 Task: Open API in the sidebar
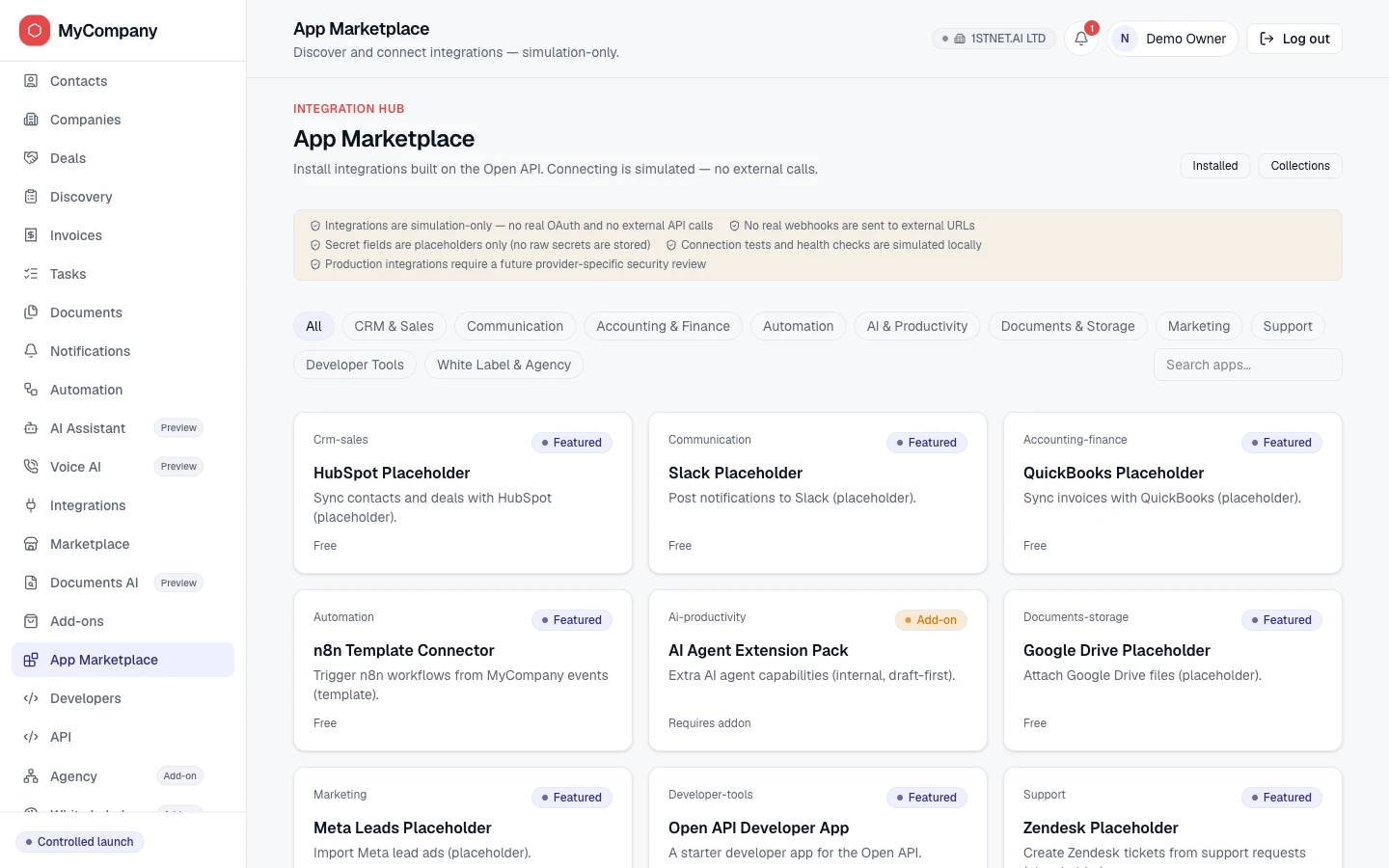click(x=123, y=737)
